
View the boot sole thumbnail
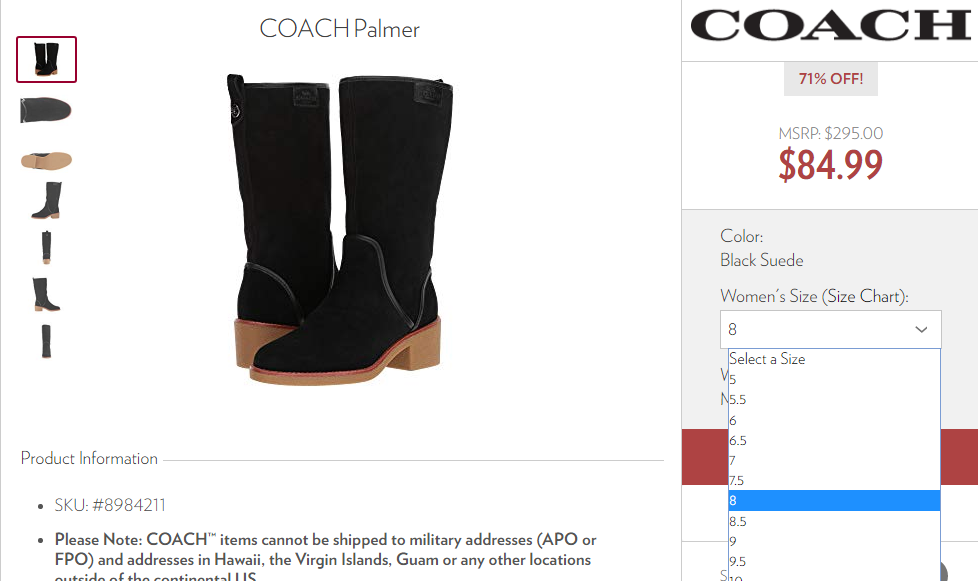tap(46, 160)
